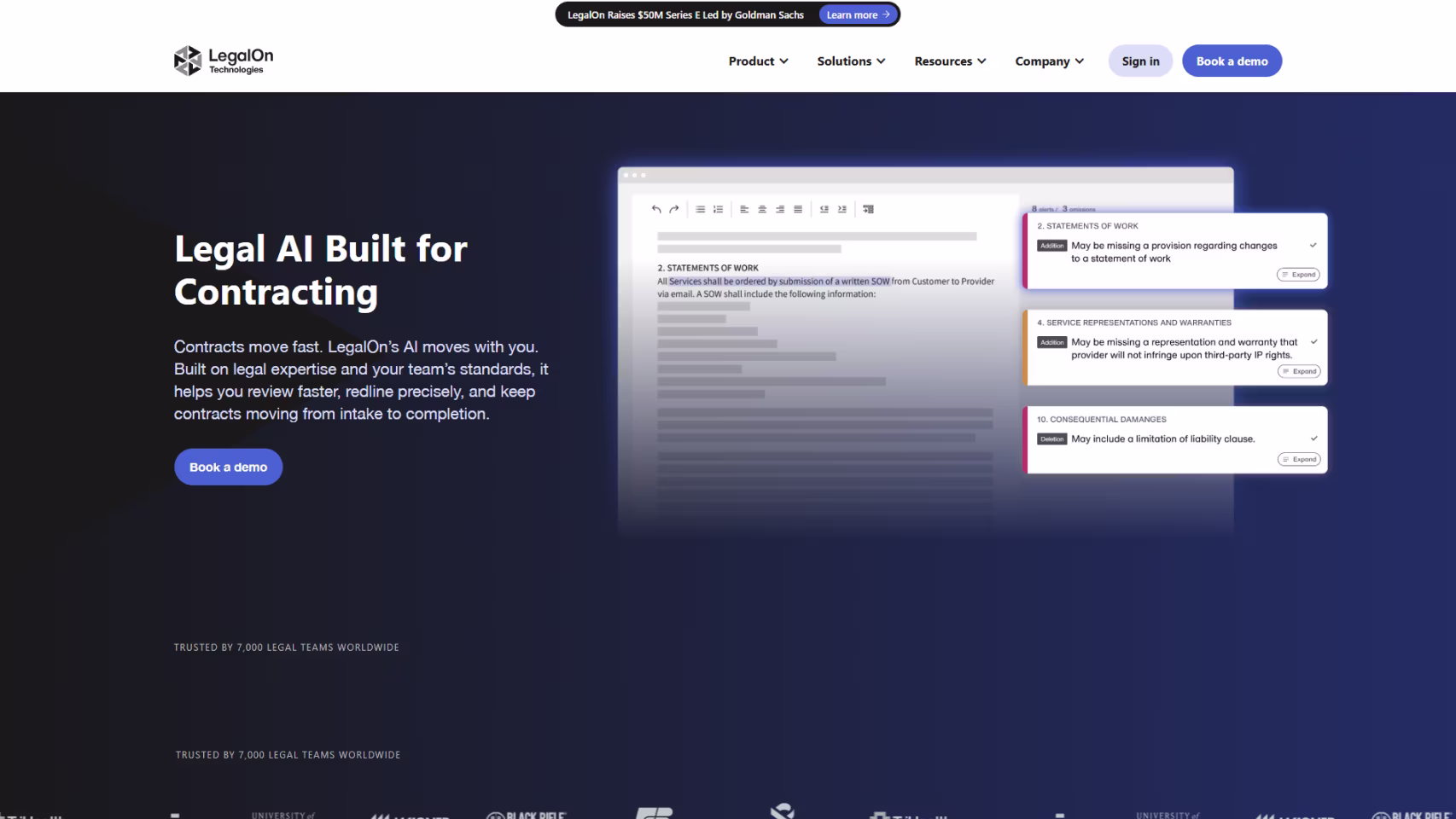Click the LegalOn Technologies logo
The width and height of the screenshot is (1456, 819).
pos(224,61)
